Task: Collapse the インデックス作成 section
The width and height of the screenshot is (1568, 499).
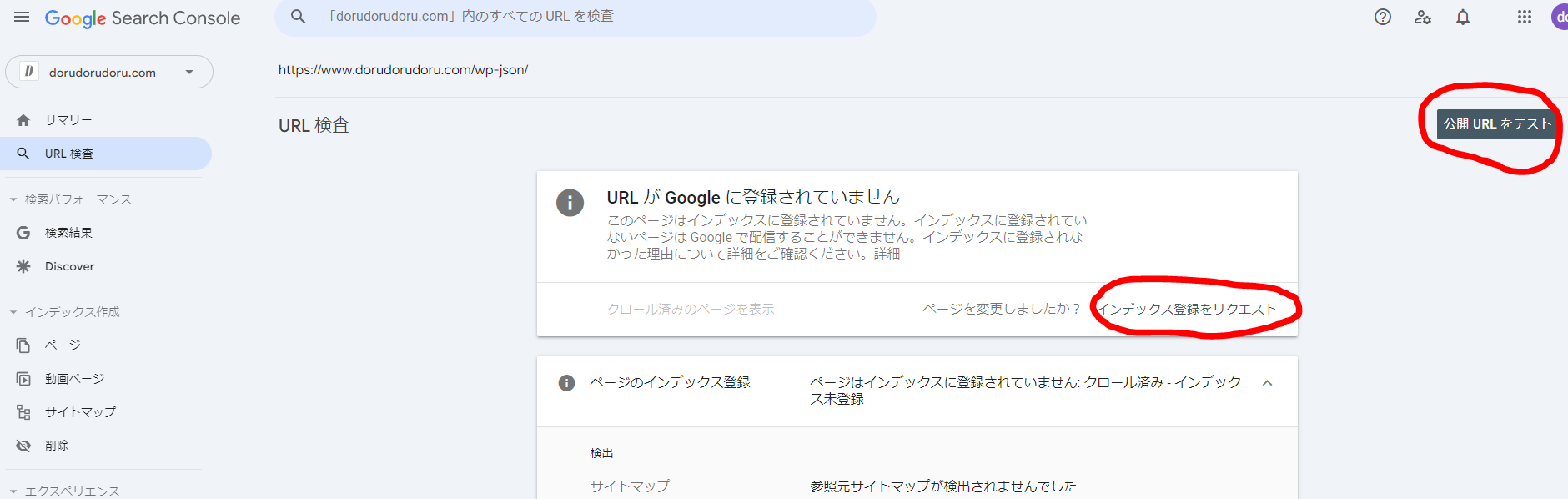Action: coord(13,312)
